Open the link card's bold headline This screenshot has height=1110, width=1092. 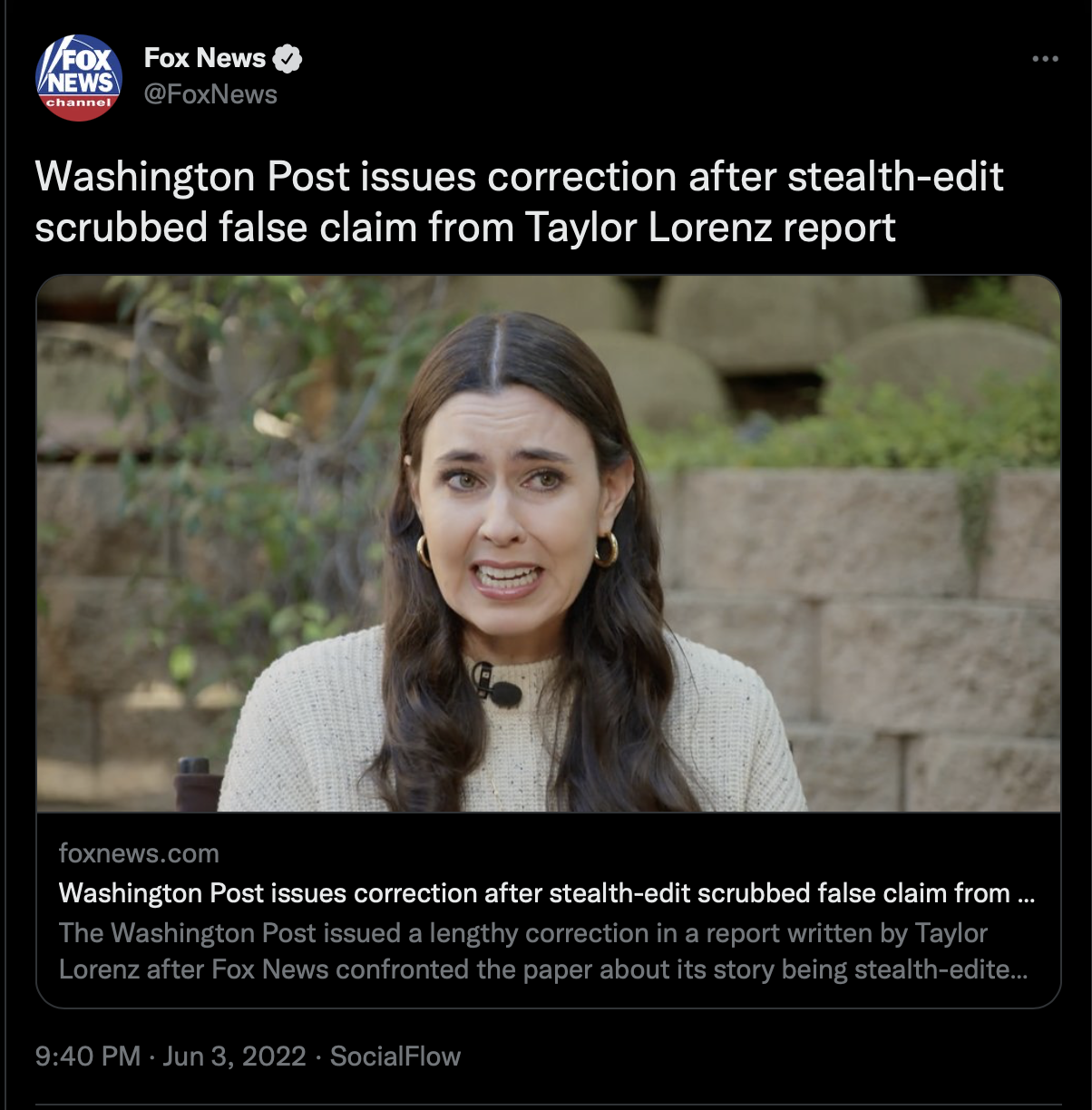[x=547, y=893]
